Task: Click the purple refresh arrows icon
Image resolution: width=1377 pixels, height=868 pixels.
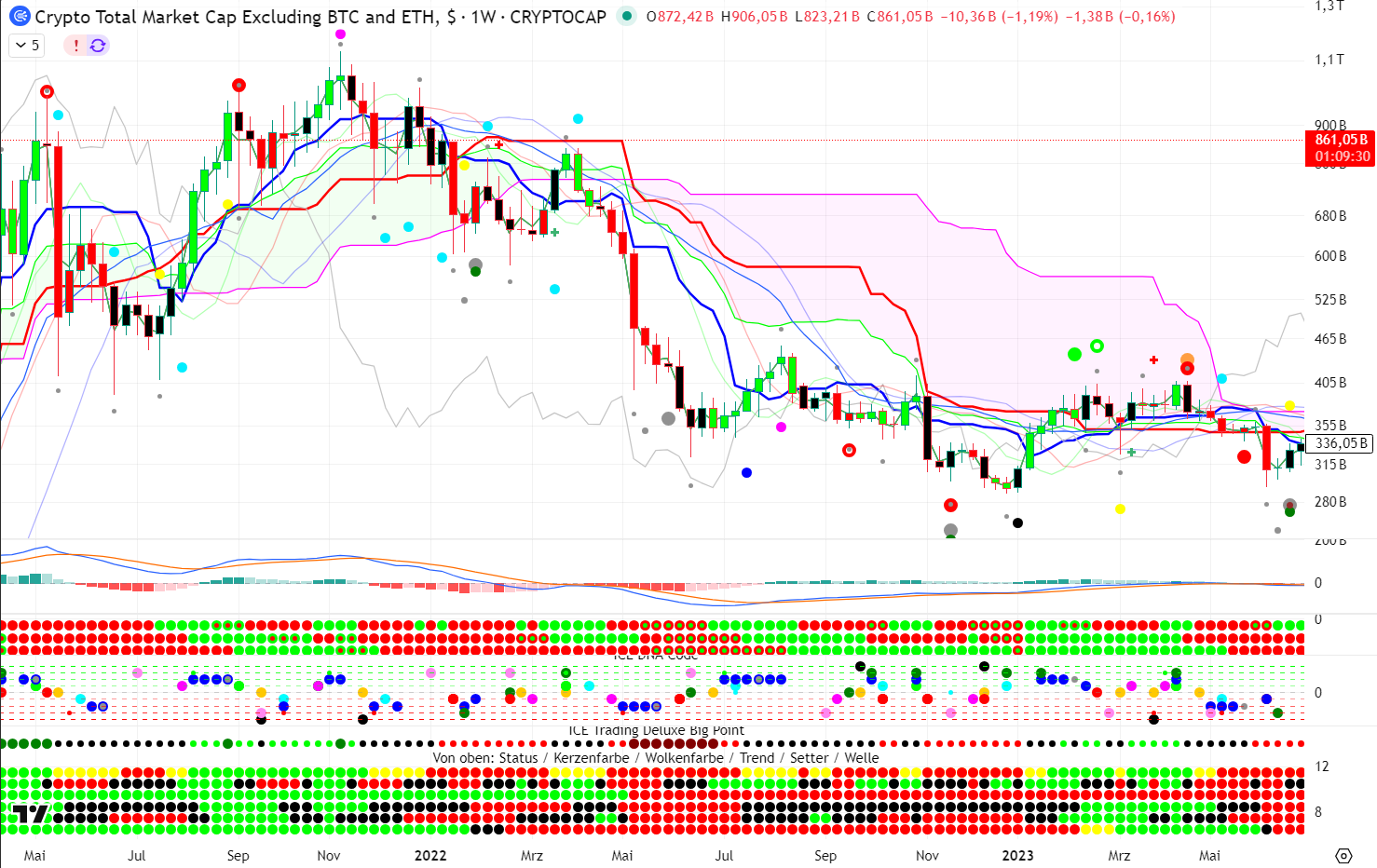Action: (97, 45)
